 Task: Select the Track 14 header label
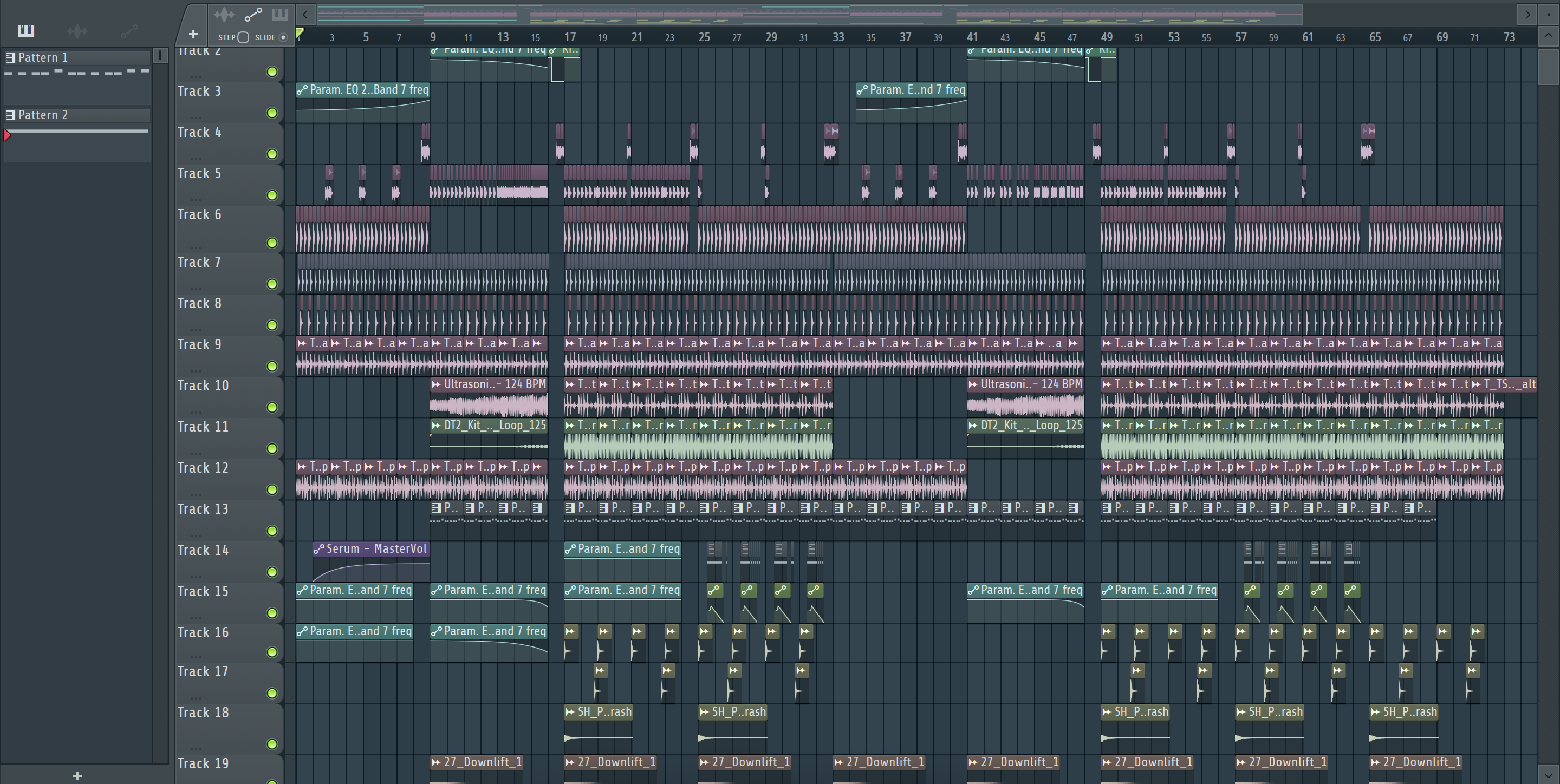pos(203,550)
